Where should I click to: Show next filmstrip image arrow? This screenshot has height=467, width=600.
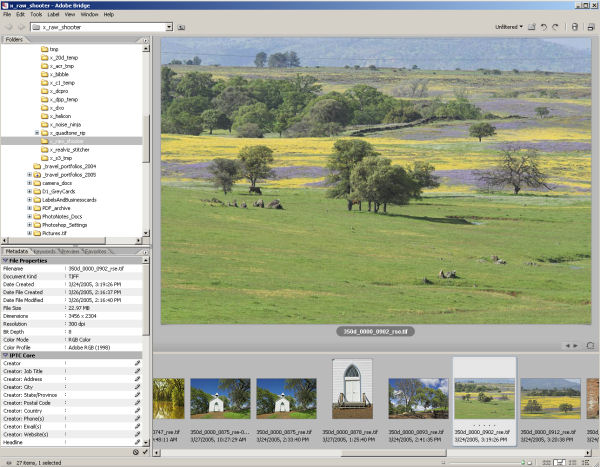pyautogui.click(x=575, y=346)
